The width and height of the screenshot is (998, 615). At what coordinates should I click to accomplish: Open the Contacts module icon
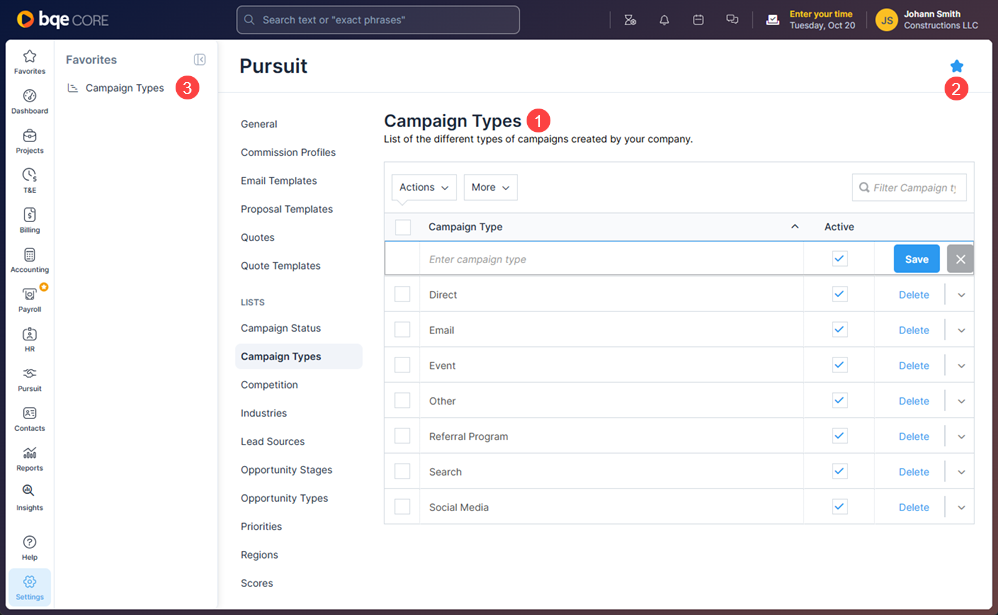29,419
